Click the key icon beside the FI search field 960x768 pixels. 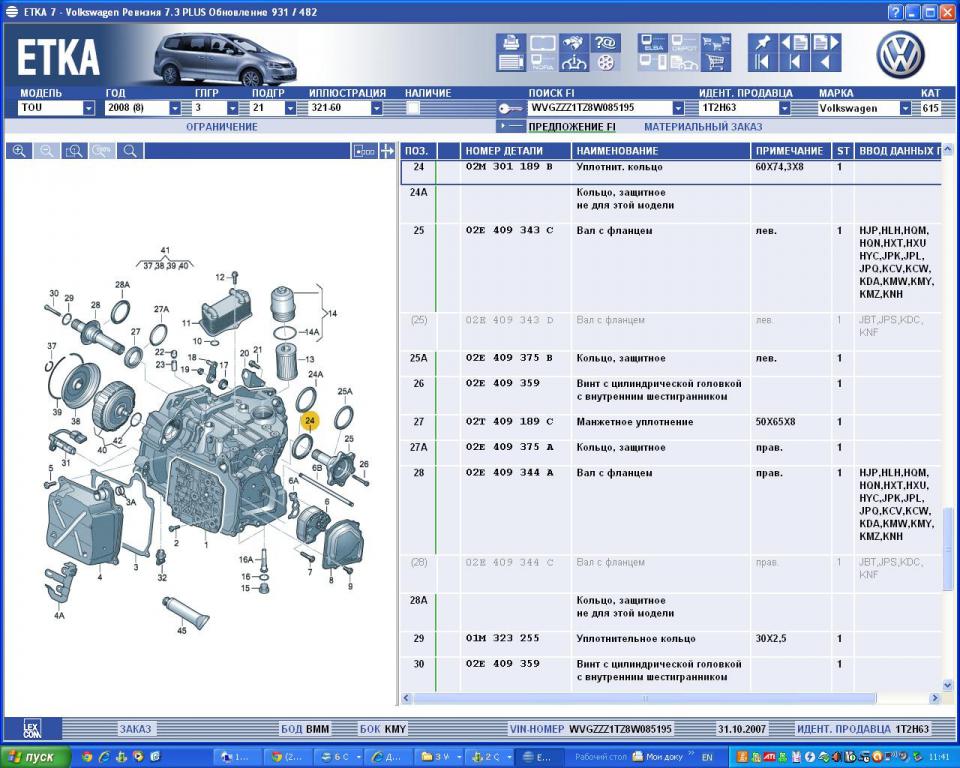click(510, 108)
